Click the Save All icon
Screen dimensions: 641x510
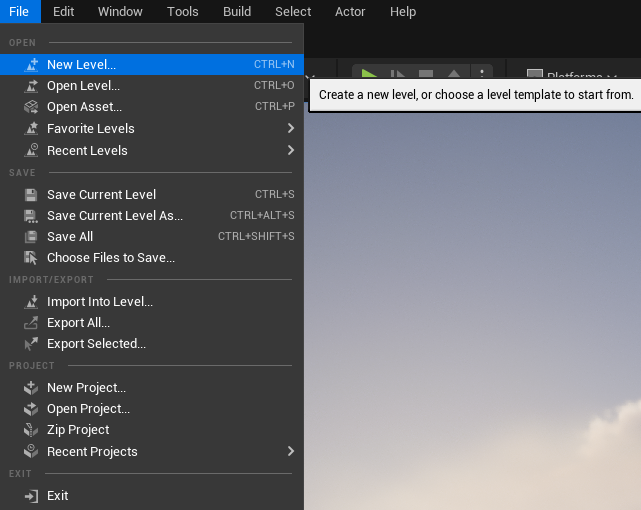point(31,237)
